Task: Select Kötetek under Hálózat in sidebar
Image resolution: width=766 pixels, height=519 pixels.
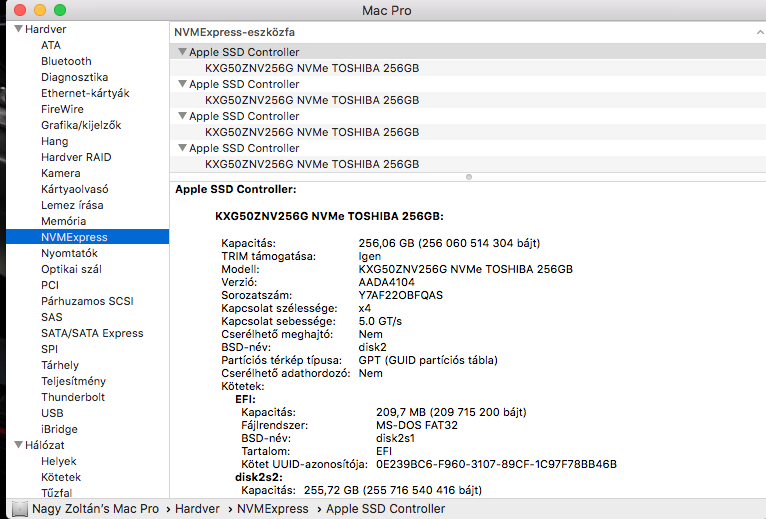Action: pos(61,477)
